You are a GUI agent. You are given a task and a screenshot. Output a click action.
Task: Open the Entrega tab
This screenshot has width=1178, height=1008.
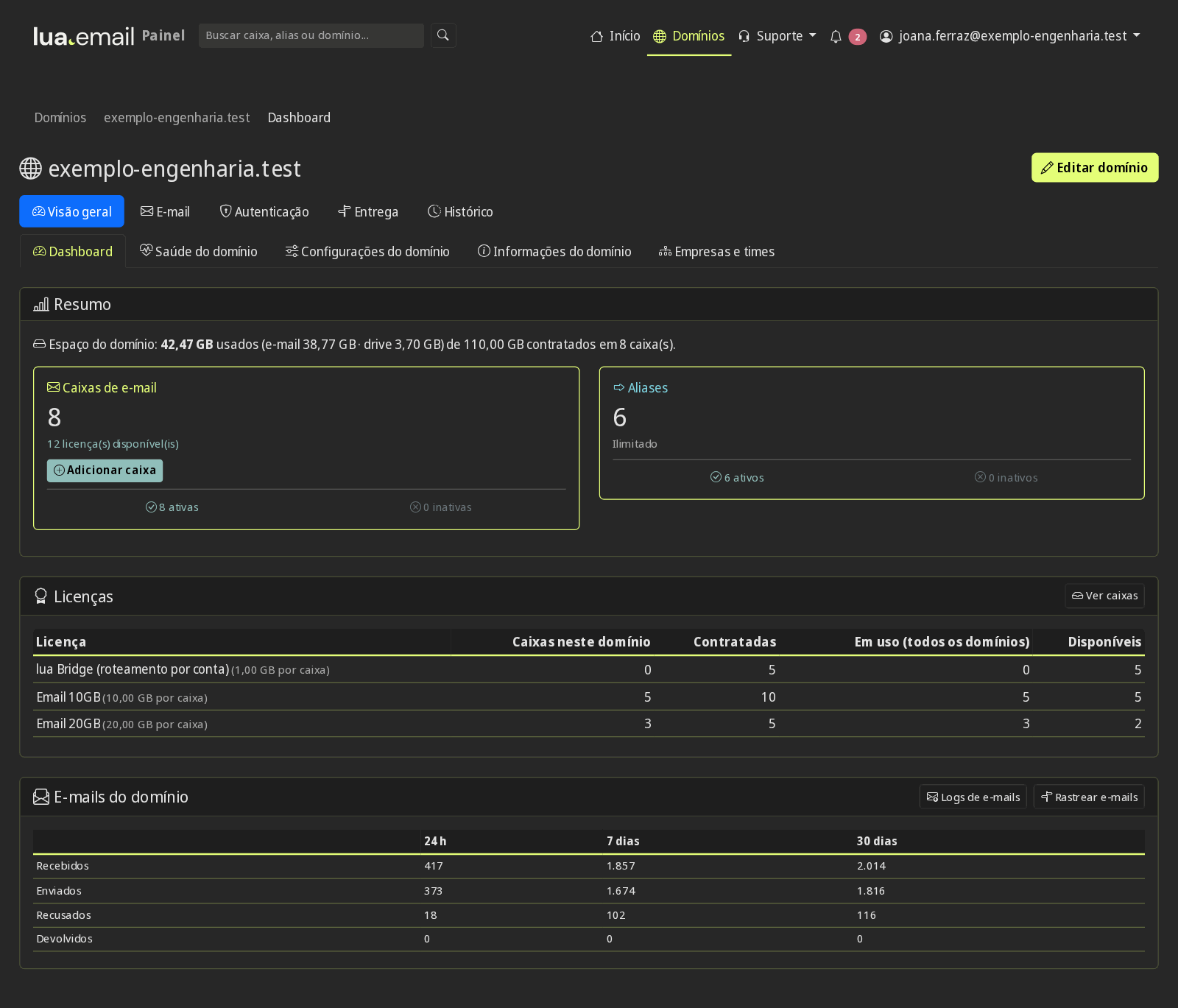coord(368,212)
